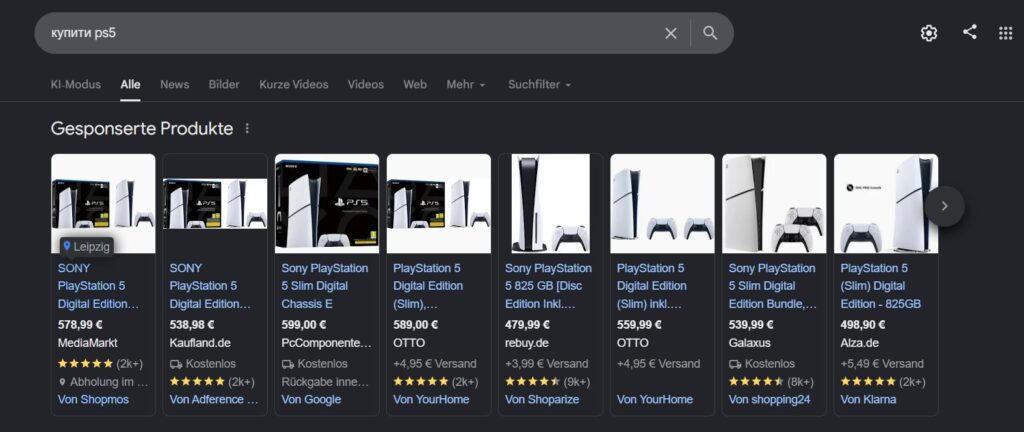Open the settings gear icon
The height and width of the screenshot is (432, 1024).
click(x=929, y=33)
